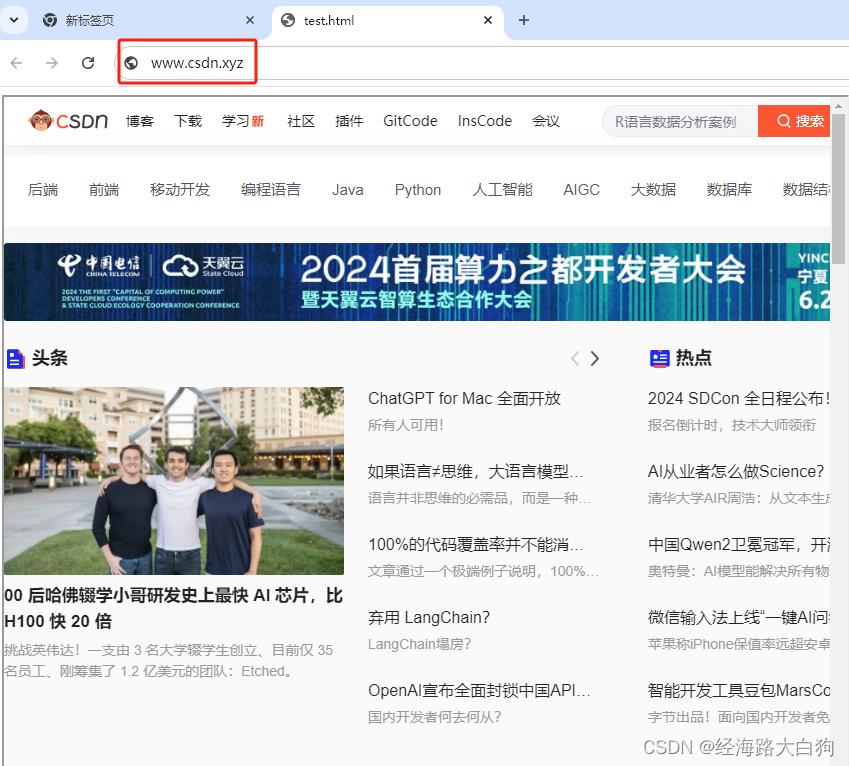This screenshot has height=766, width=849.
Task: Close the 新标签页 browser tab
Action: 250,20
